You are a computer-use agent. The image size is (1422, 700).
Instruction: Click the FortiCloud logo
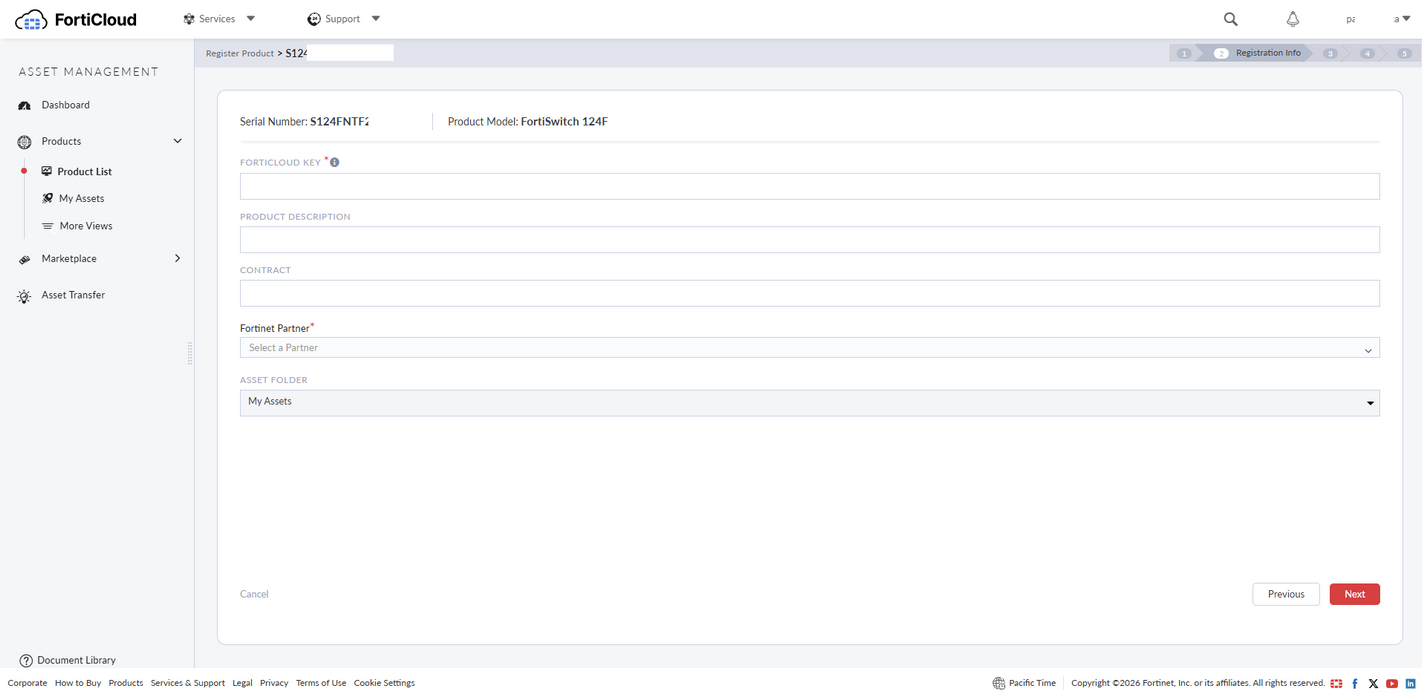(x=76, y=19)
